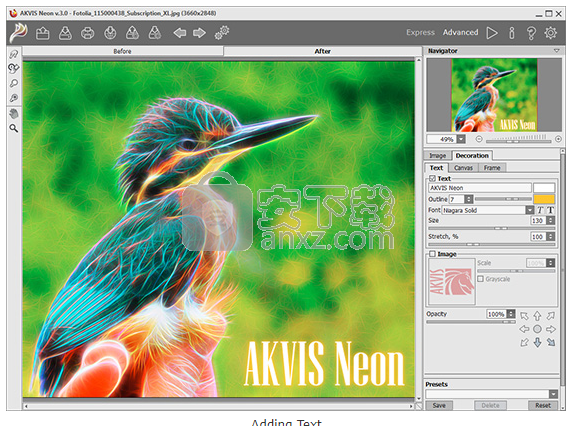Click navigator zoom in plus button

pos(558,139)
